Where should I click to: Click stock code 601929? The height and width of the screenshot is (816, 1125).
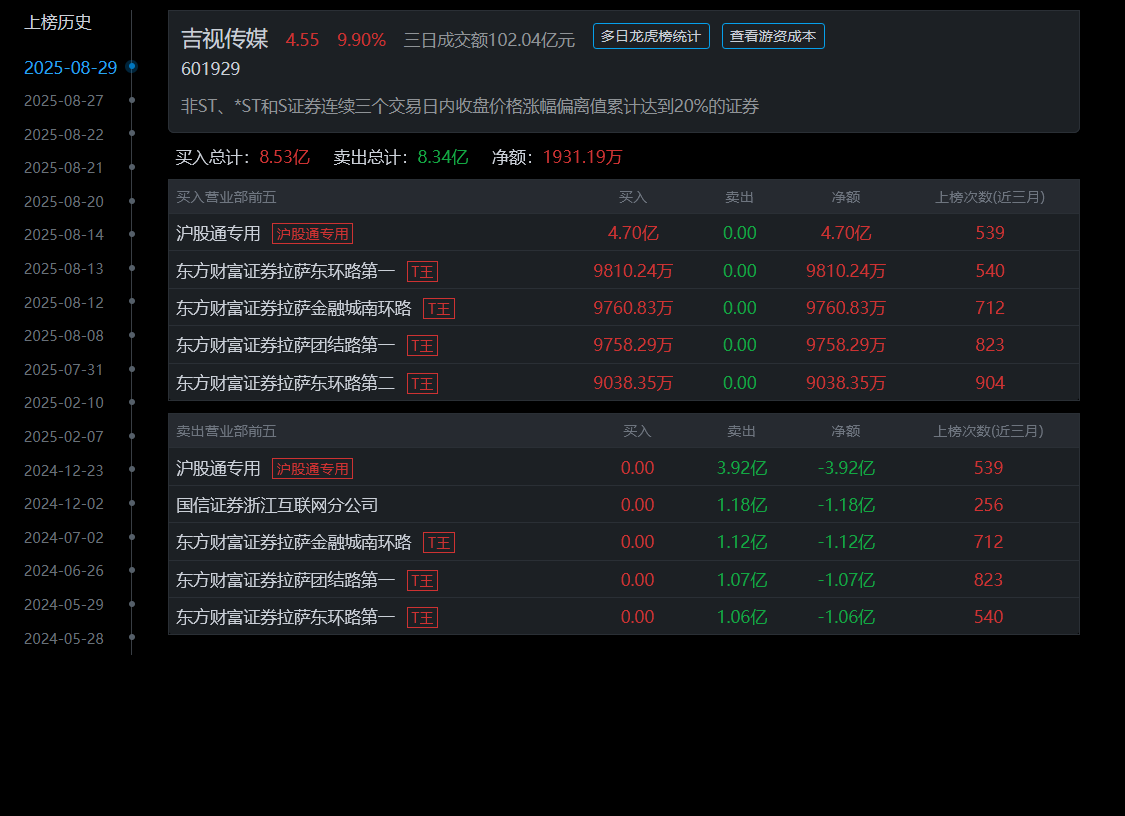pos(210,69)
